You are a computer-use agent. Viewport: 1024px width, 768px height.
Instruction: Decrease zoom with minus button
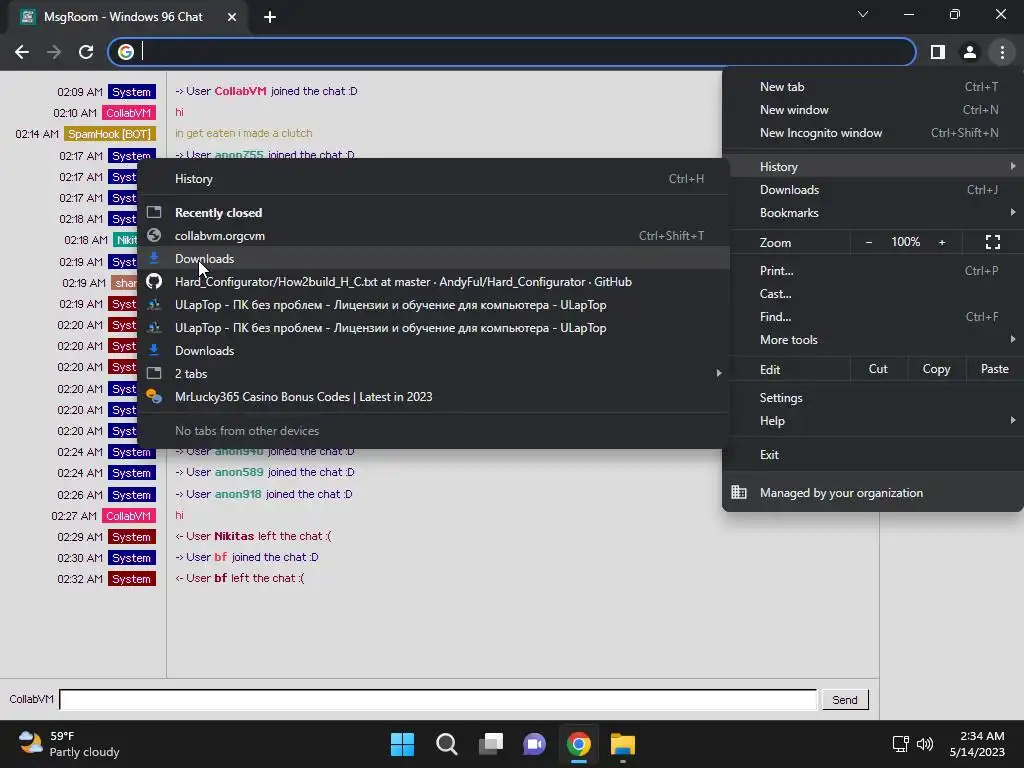[869, 242]
